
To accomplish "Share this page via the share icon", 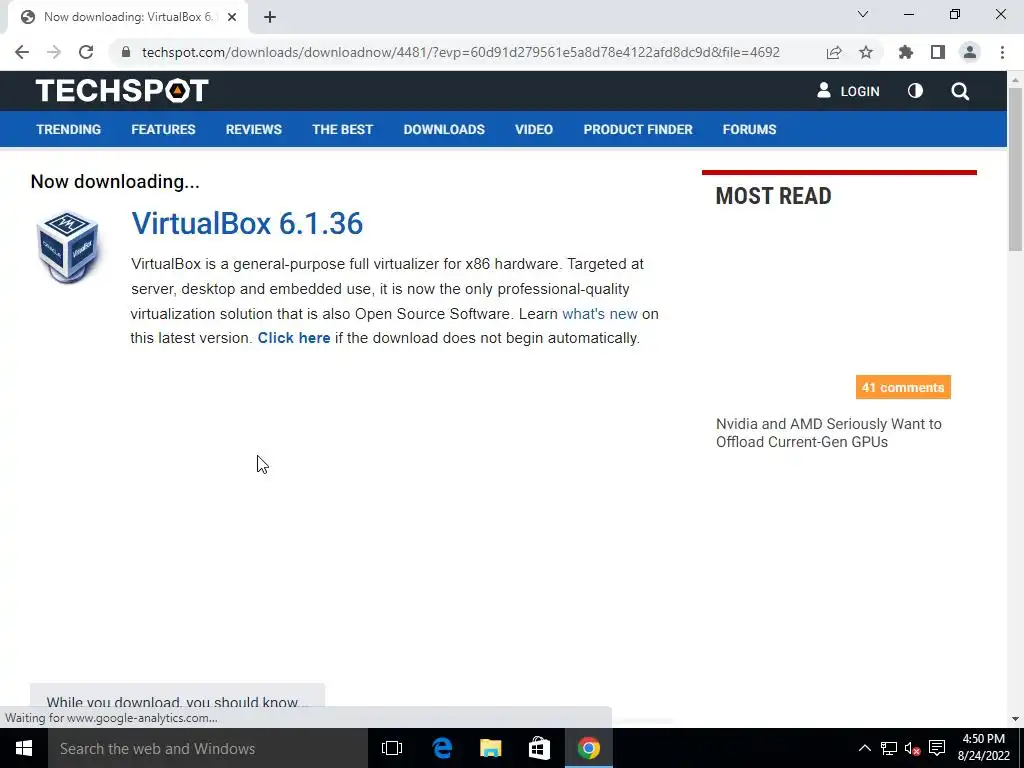I will (834, 52).
